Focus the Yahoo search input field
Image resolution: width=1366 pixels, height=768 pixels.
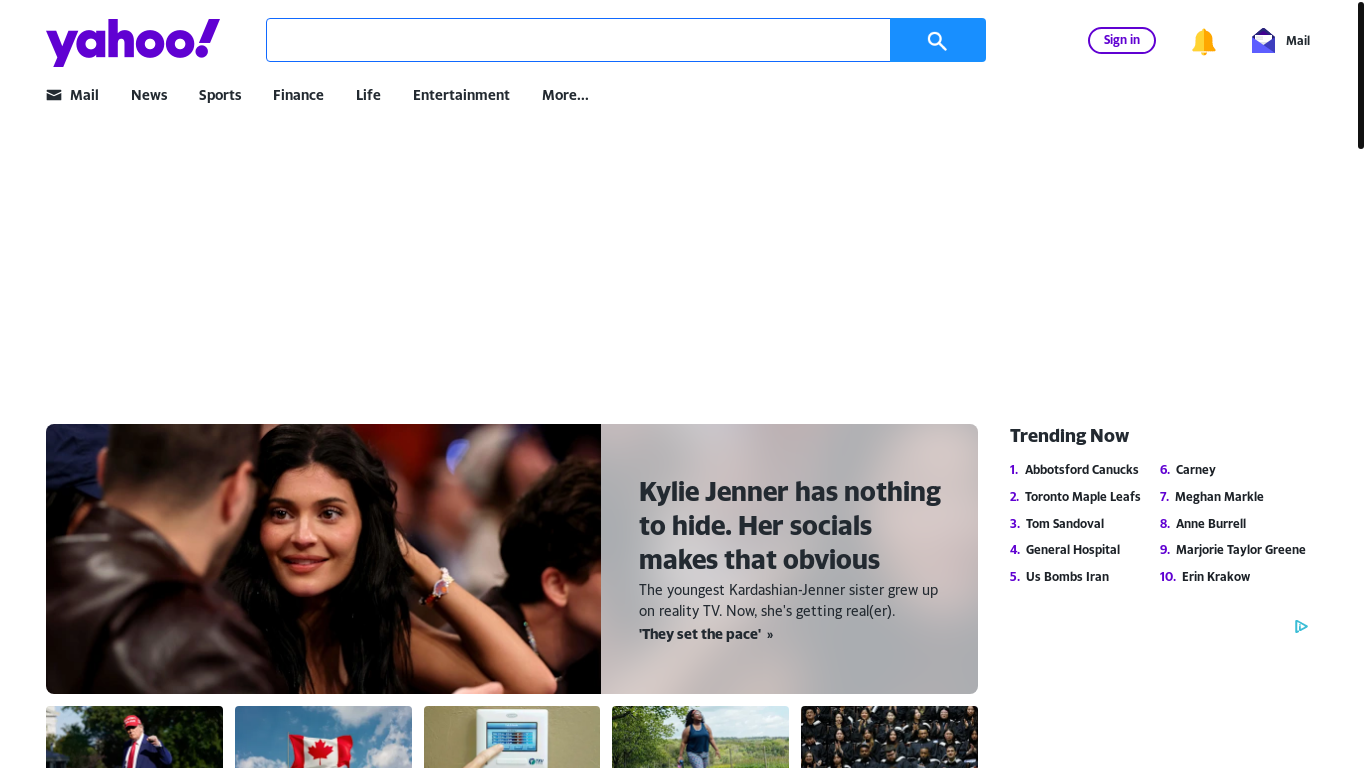point(578,40)
